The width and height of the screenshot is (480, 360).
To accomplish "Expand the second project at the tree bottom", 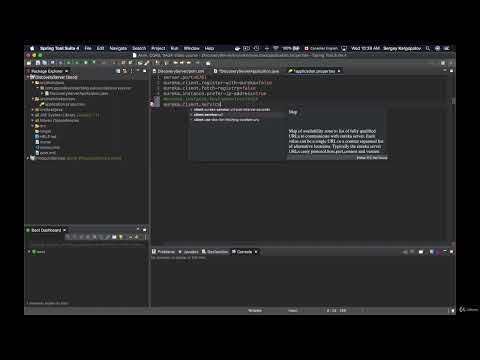I will click(x=28, y=158).
